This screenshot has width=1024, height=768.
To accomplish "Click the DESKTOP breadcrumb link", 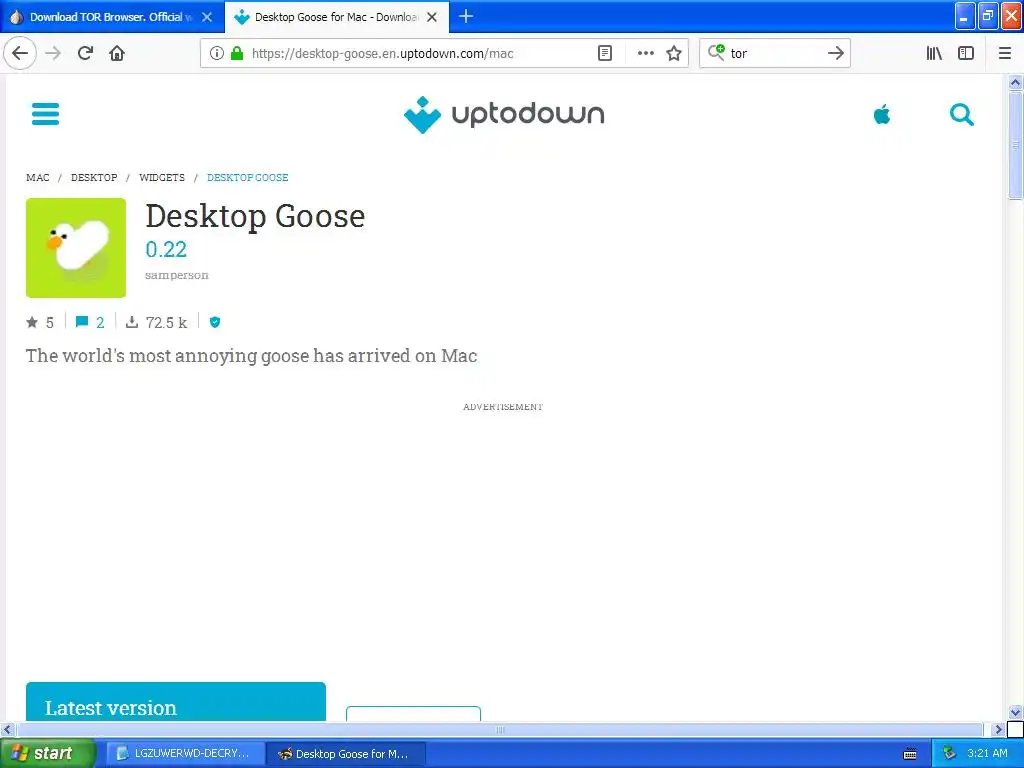I will click(x=94, y=178).
